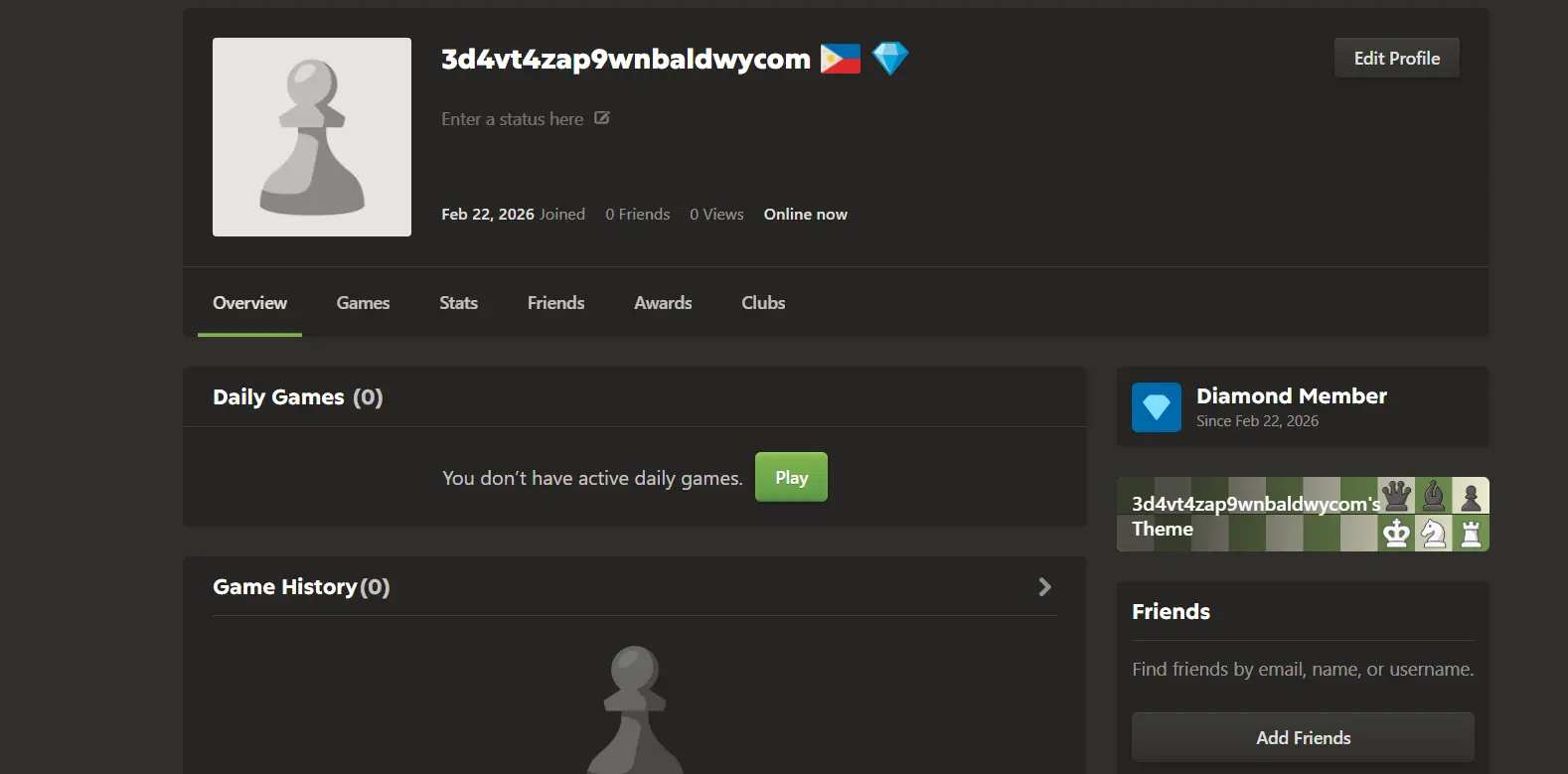This screenshot has width=1568, height=774.
Task: Click the 0 Views text
Action: 716,215
